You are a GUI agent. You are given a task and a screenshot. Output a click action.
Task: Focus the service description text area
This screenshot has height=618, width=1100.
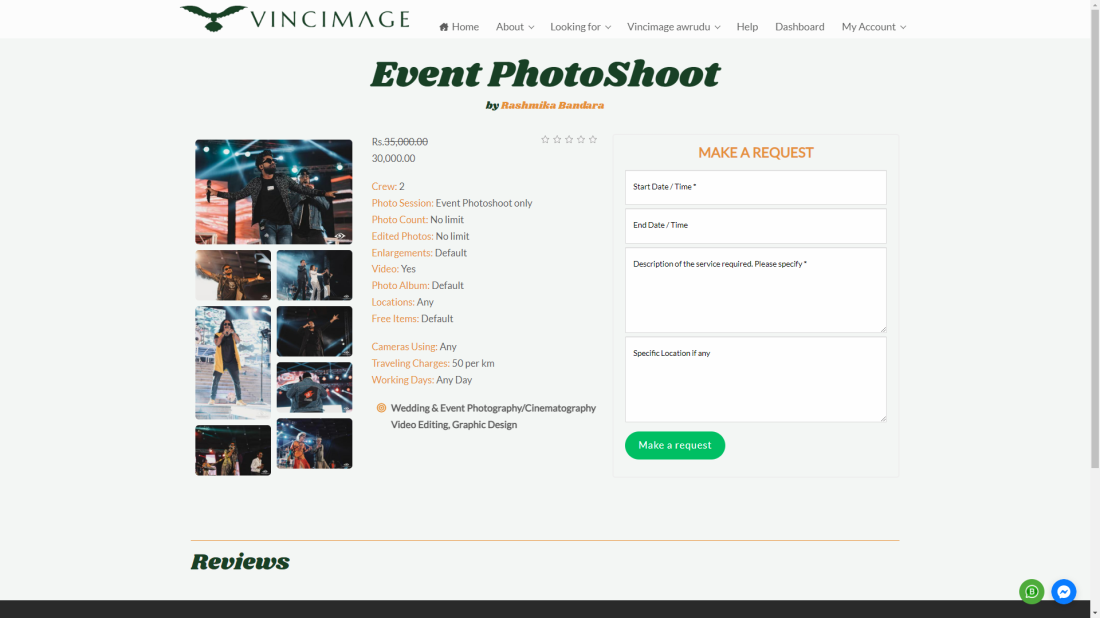pos(756,290)
